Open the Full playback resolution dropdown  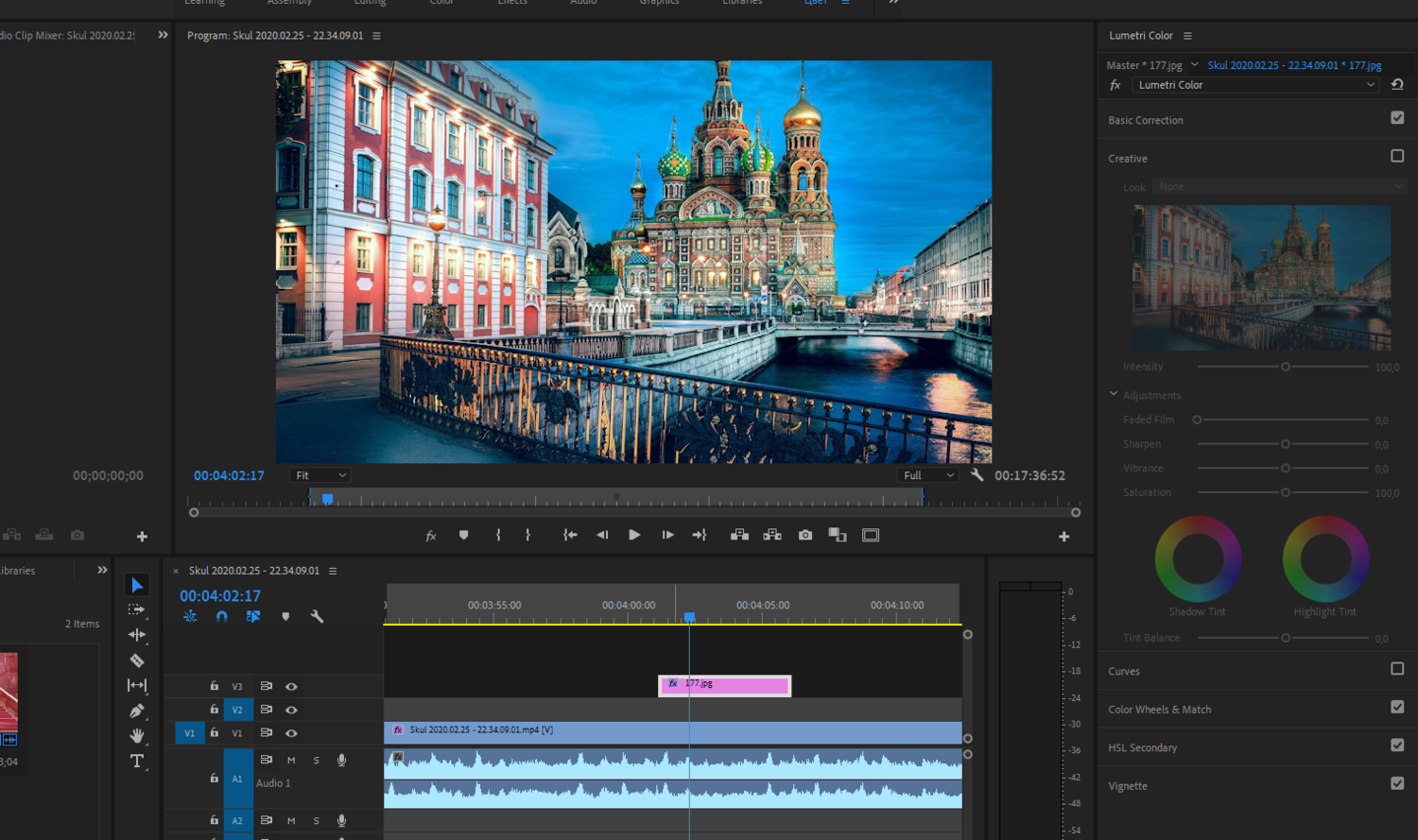(x=928, y=475)
